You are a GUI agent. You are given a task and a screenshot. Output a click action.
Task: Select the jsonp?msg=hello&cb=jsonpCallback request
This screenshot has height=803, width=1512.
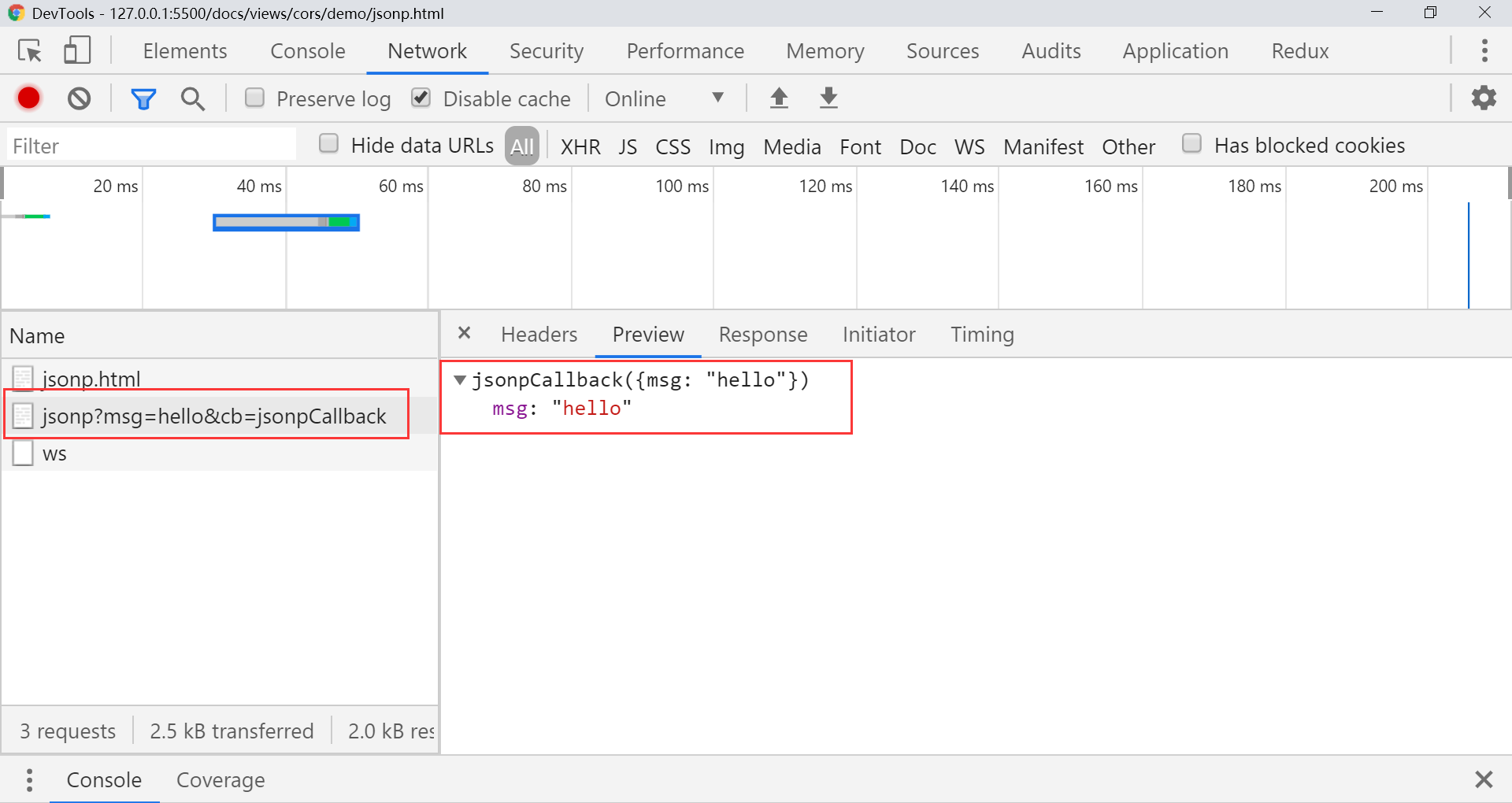click(220, 415)
